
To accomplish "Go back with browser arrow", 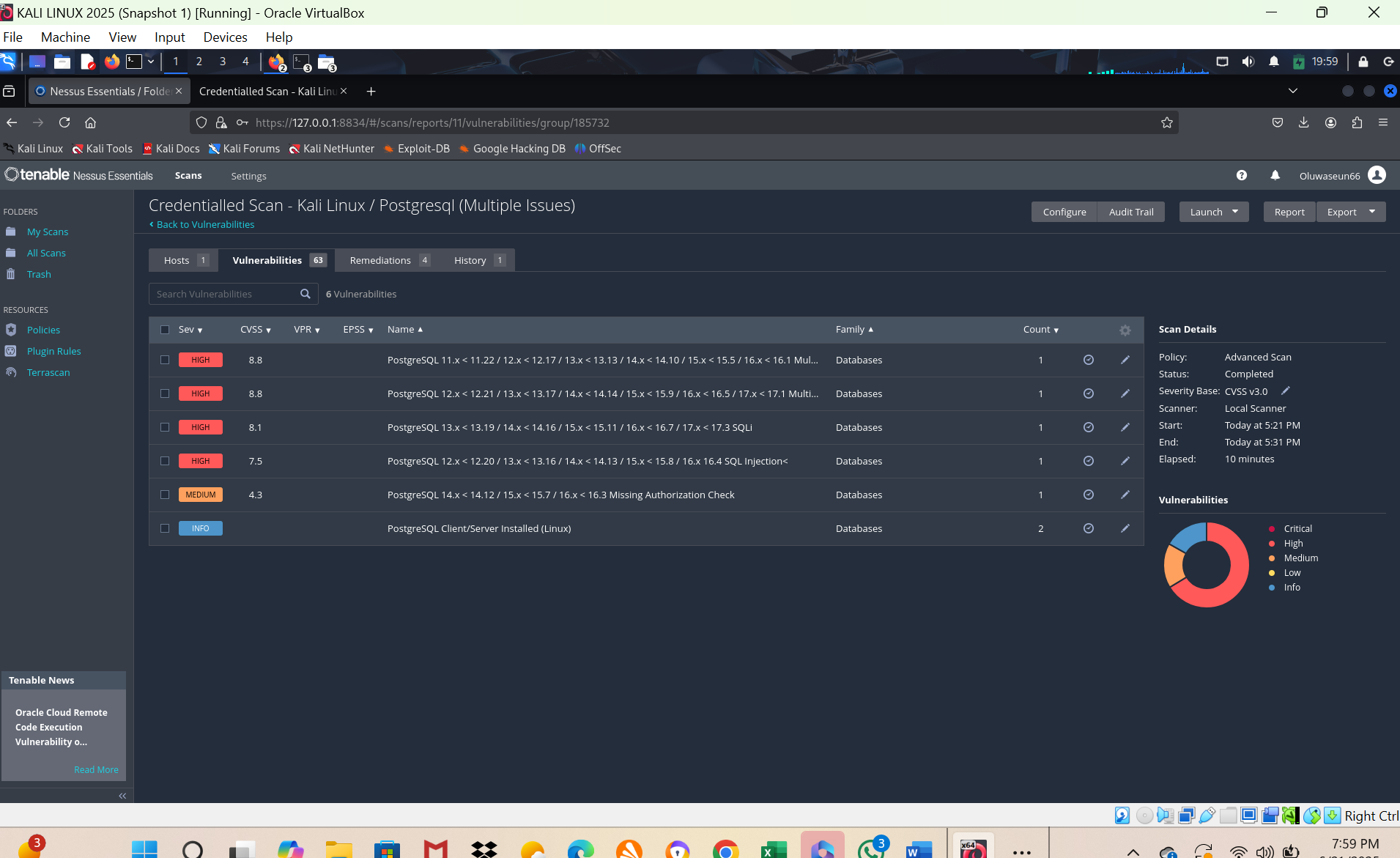I will coord(12,122).
